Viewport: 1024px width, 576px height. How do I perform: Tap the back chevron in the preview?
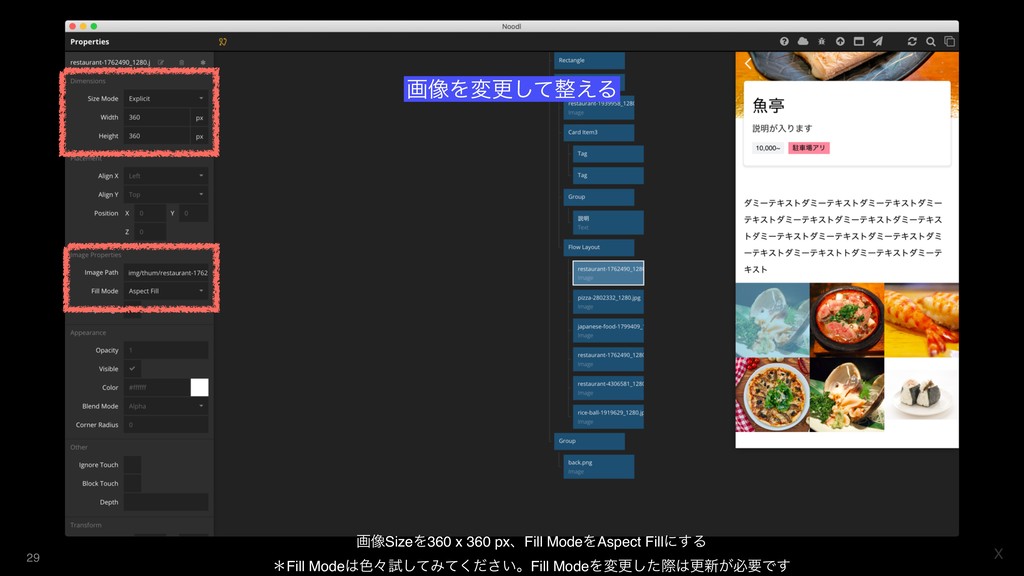(x=748, y=64)
